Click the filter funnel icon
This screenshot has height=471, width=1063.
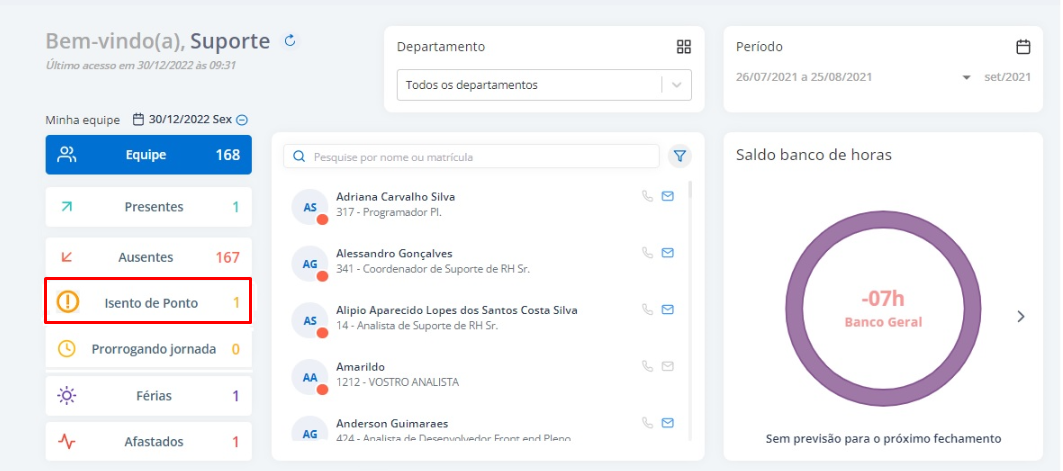(x=680, y=156)
